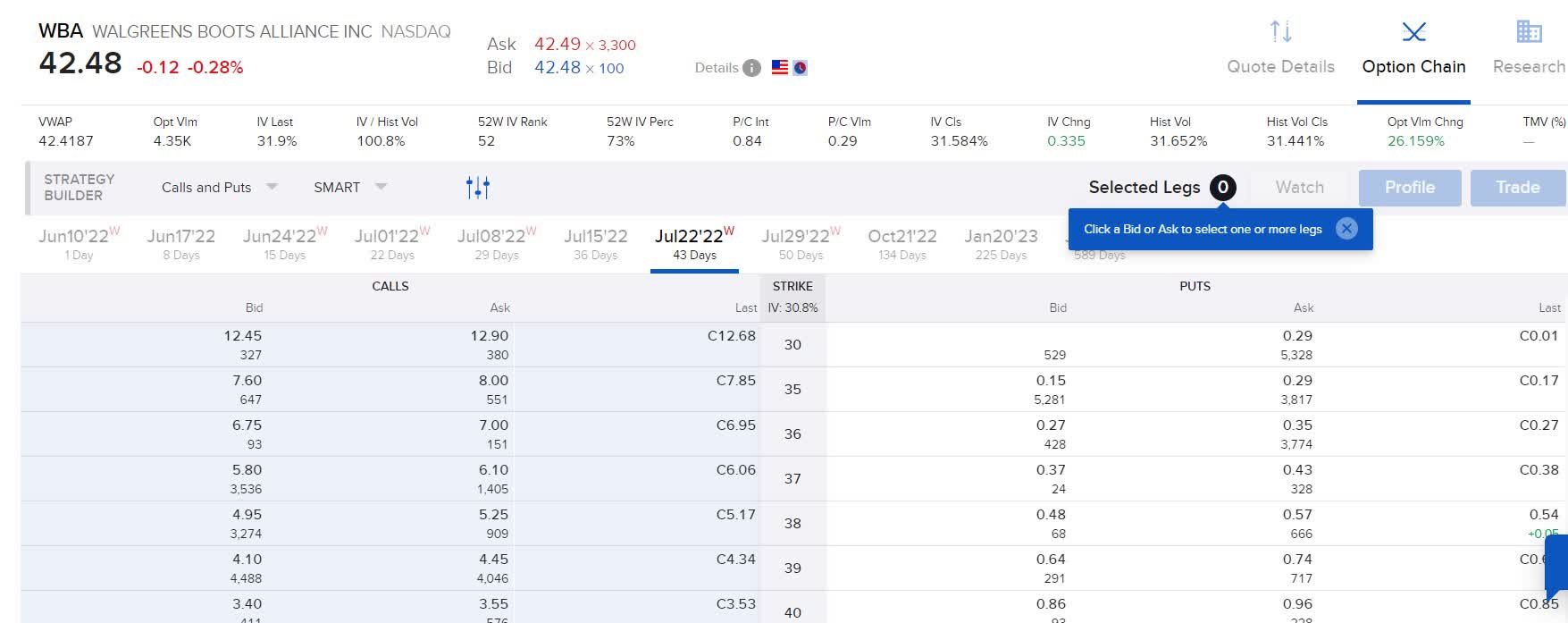1568x623 pixels.
Task: Select call bid 5.80 at strike 37
Action: click(247, 470)
